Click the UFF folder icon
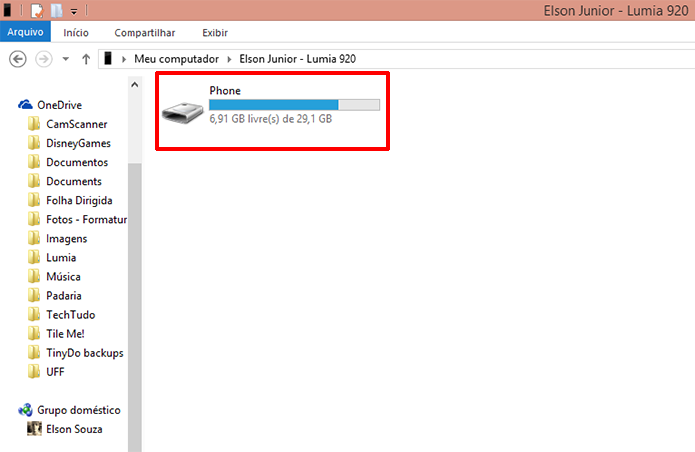This screenshot has width=695, height=452. point(34,371)
